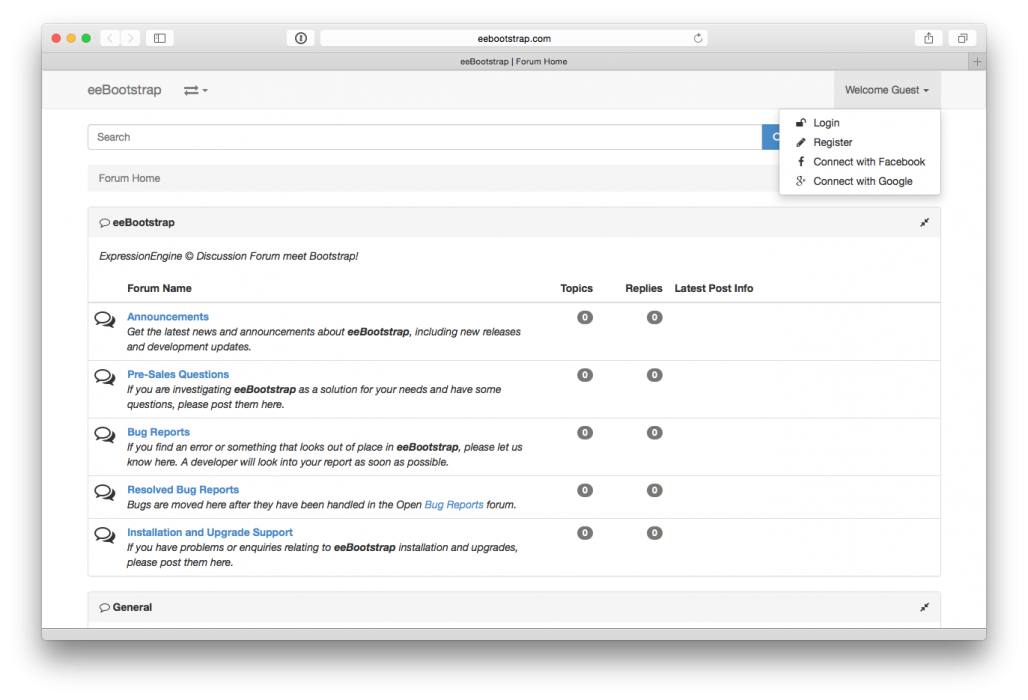Click inside the Search input field
The height and width of the screenshot is (700, 1028).
point(425,137)
